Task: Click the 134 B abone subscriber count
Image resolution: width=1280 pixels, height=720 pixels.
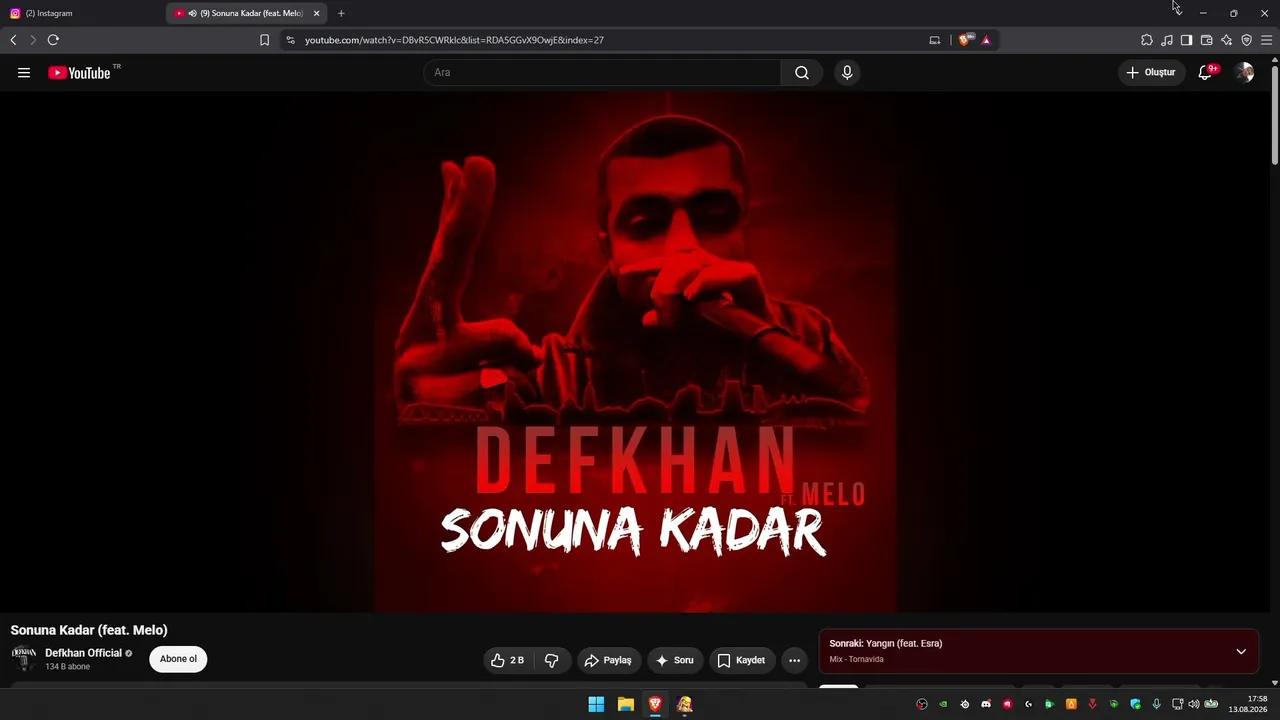Action: point(67,667)
